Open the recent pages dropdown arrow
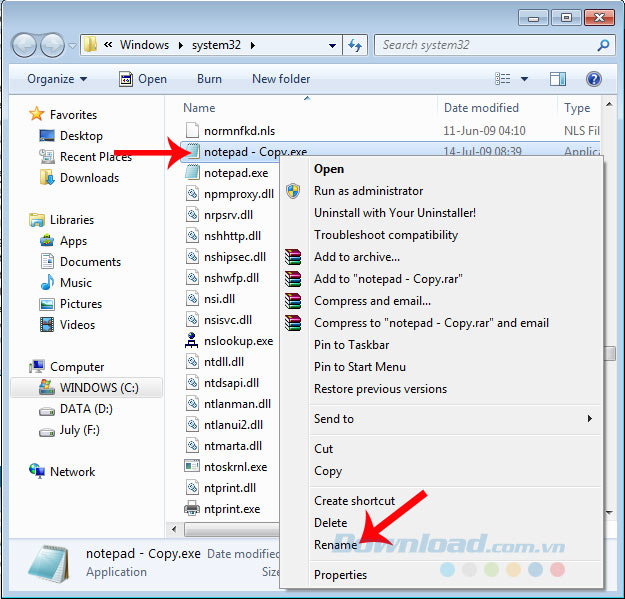The height and width of the screenshot is (599, 625). coord(72,46)
